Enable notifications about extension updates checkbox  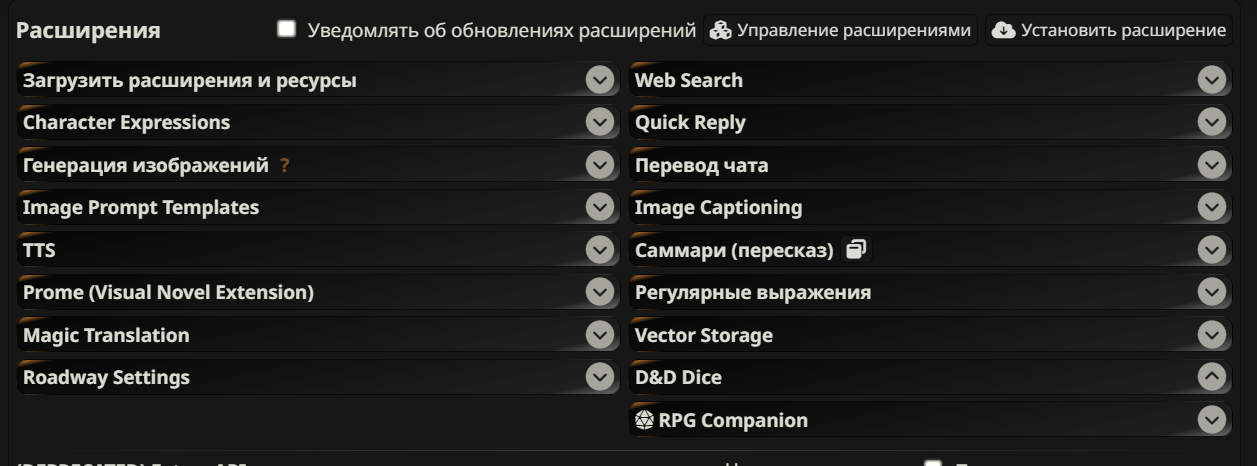coord(287,30)
